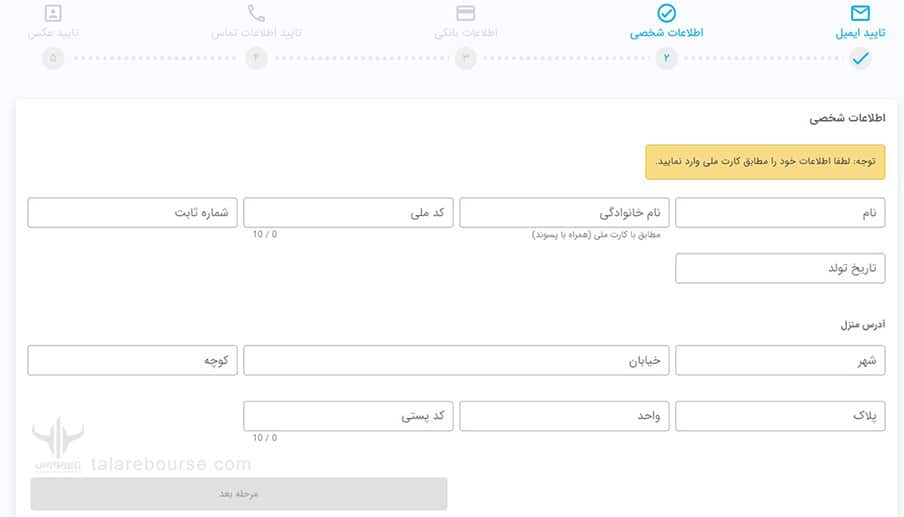
Task: Open the اطلاعات بانکی step label
Action: 466,33
